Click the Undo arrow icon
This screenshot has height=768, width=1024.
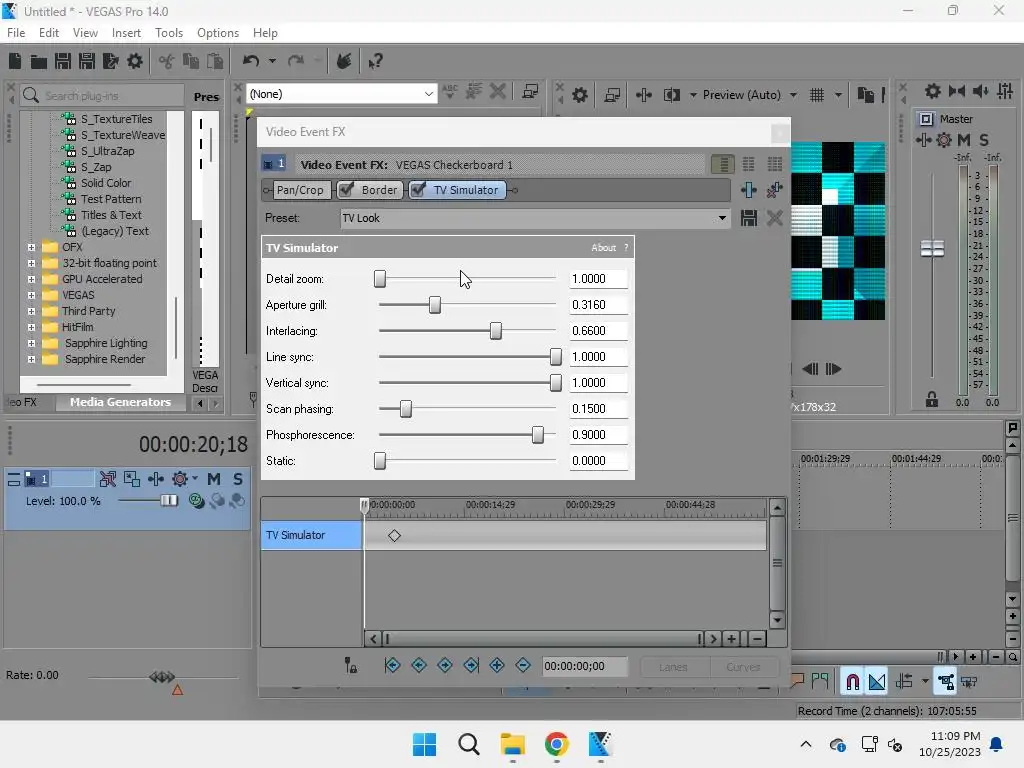251,61
